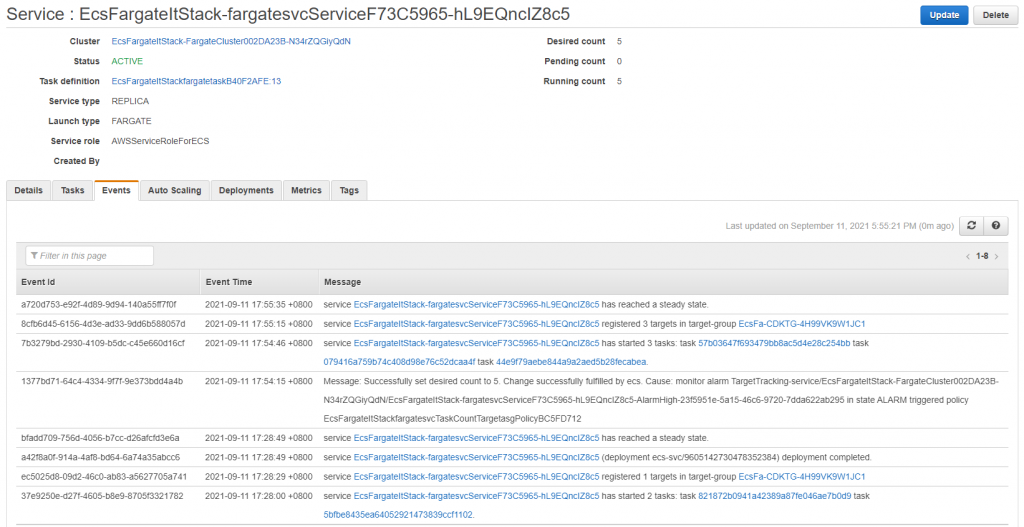The image size is (1024, 527).
Task: Switch to the Details tab
Action: tap(28, 191)
